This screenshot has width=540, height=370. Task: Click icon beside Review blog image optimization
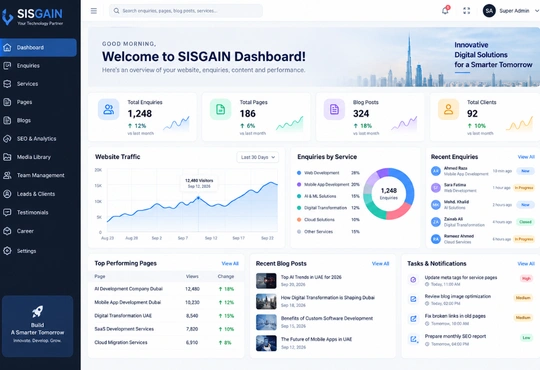pos(413,299)
